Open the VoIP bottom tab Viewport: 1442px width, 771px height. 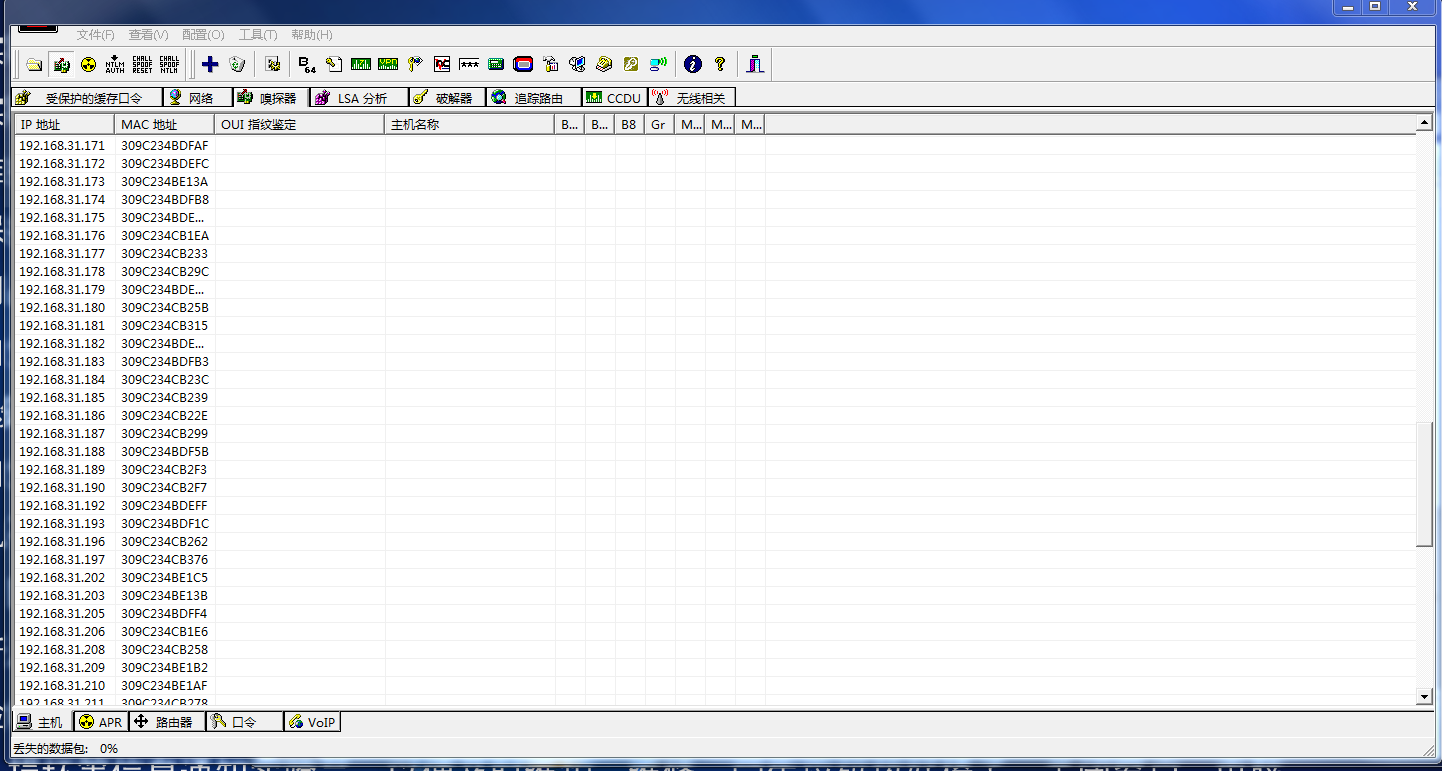point(312,722)
